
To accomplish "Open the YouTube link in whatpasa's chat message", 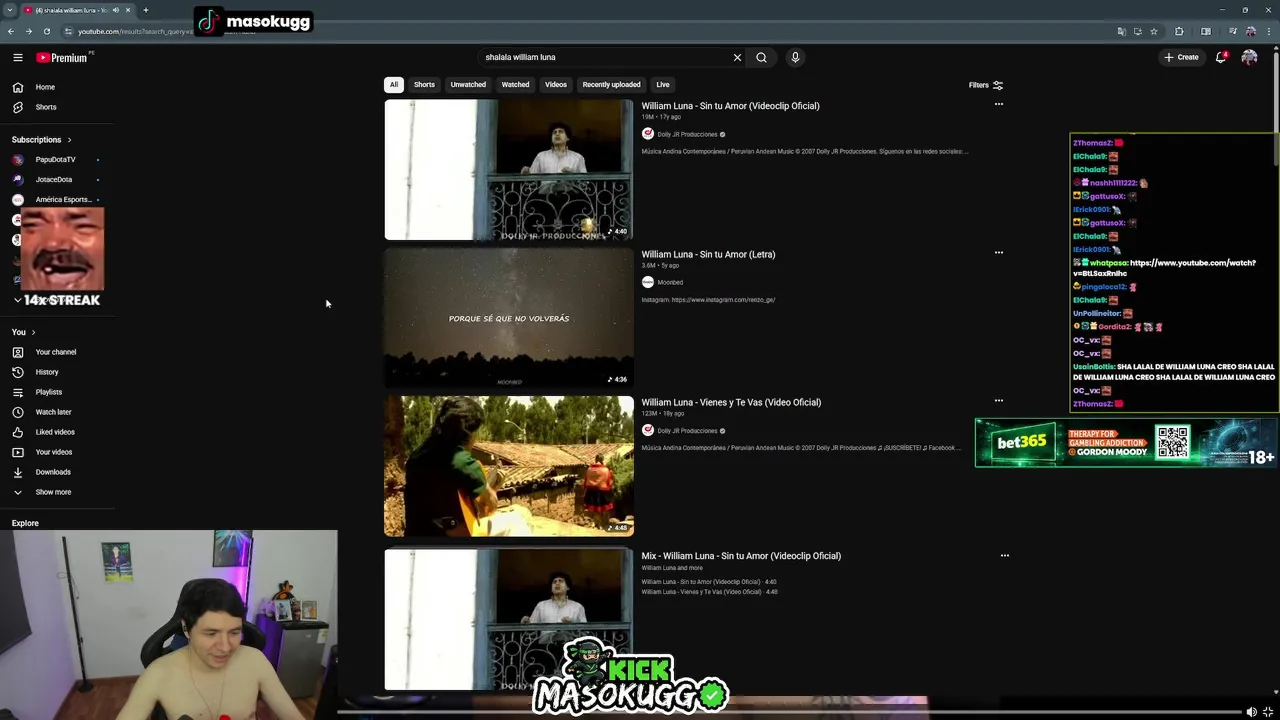I will (x=1165, y=268).
